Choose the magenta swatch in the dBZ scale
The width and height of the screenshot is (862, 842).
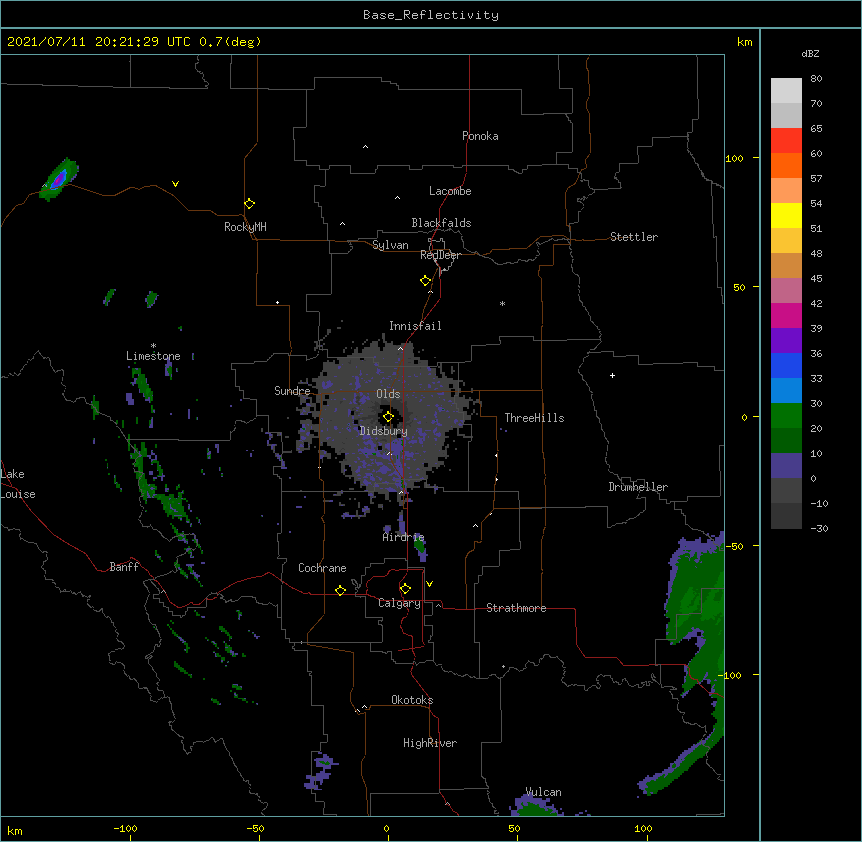786,315
